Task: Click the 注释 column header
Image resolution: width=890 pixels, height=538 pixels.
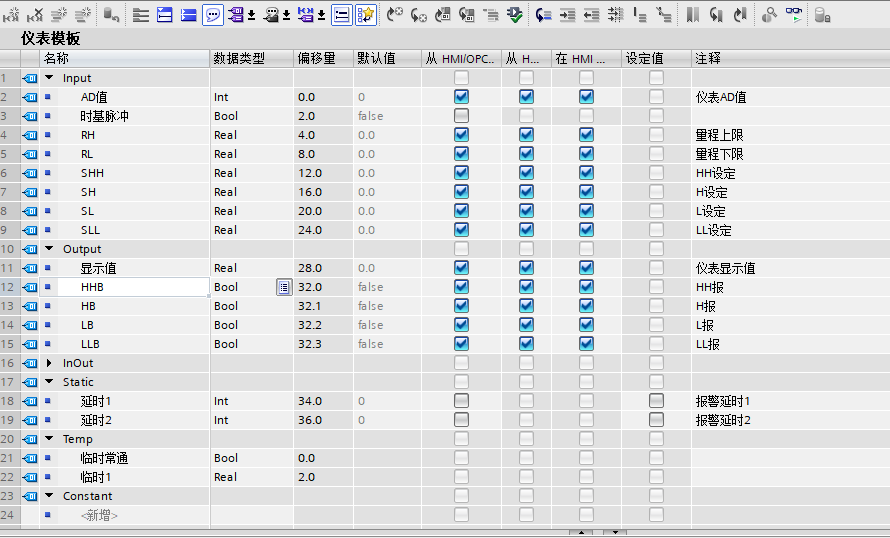Action: 708,58
